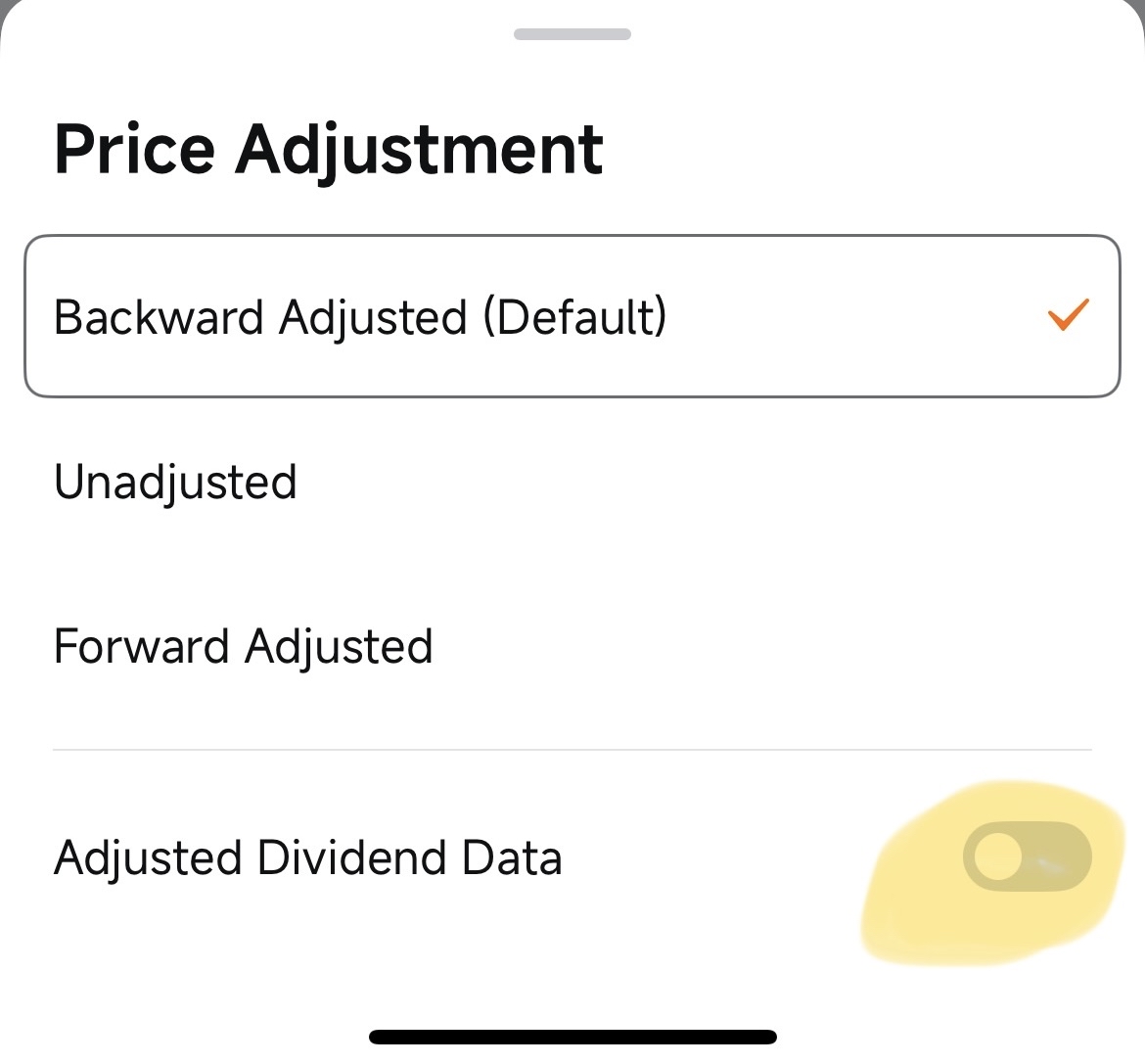Tap the grabber pill at sheet top
The height and width of the screenshot is (1064, 1145).
click(572, 34)
